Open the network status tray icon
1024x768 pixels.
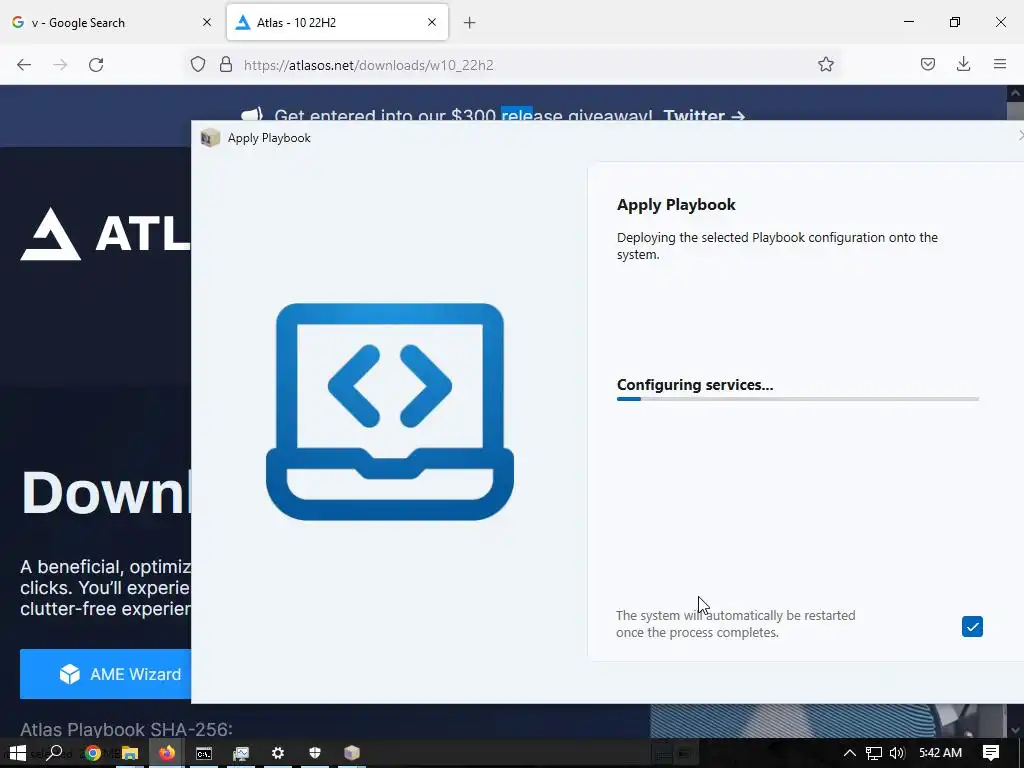coord(873,753)
